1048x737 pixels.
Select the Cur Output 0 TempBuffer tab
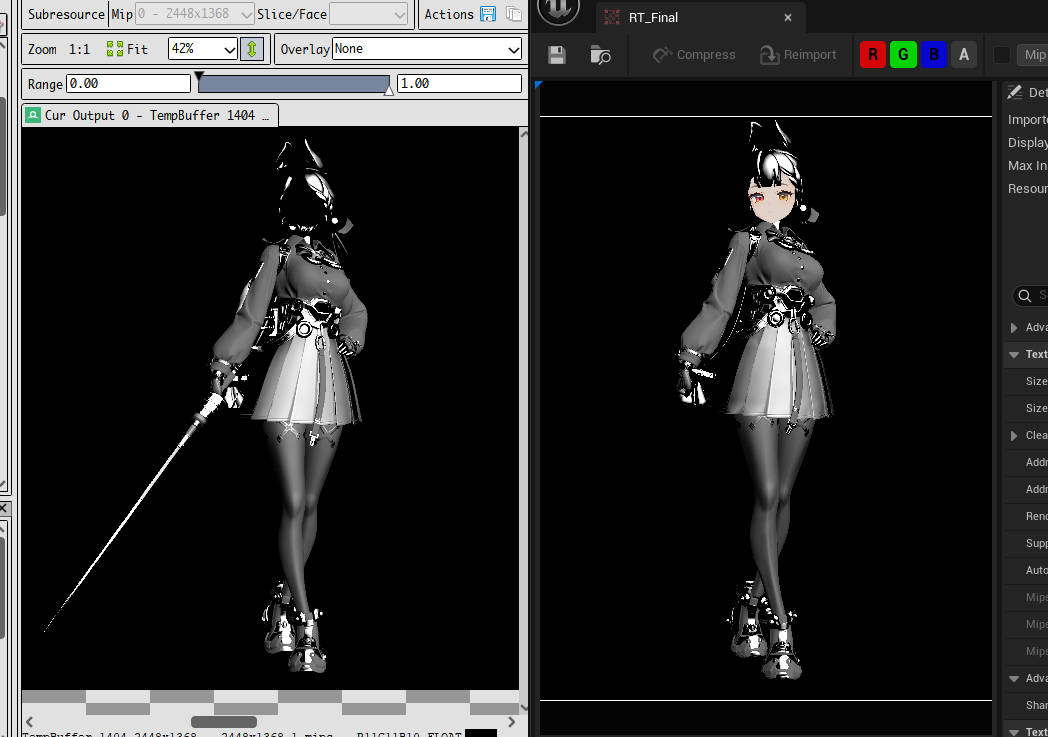point(150,115)
